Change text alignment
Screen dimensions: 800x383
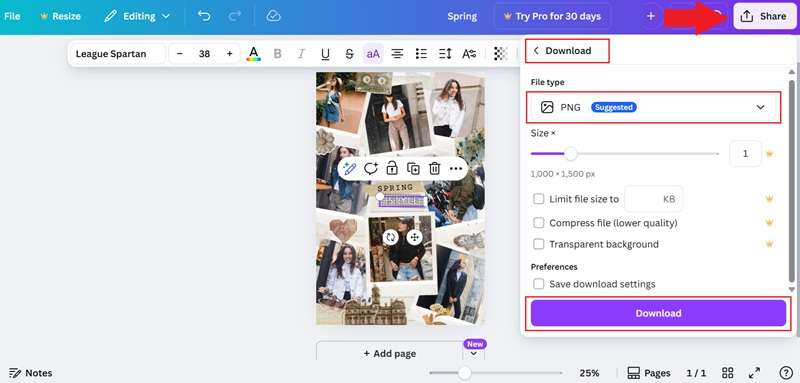pos(397,54)
